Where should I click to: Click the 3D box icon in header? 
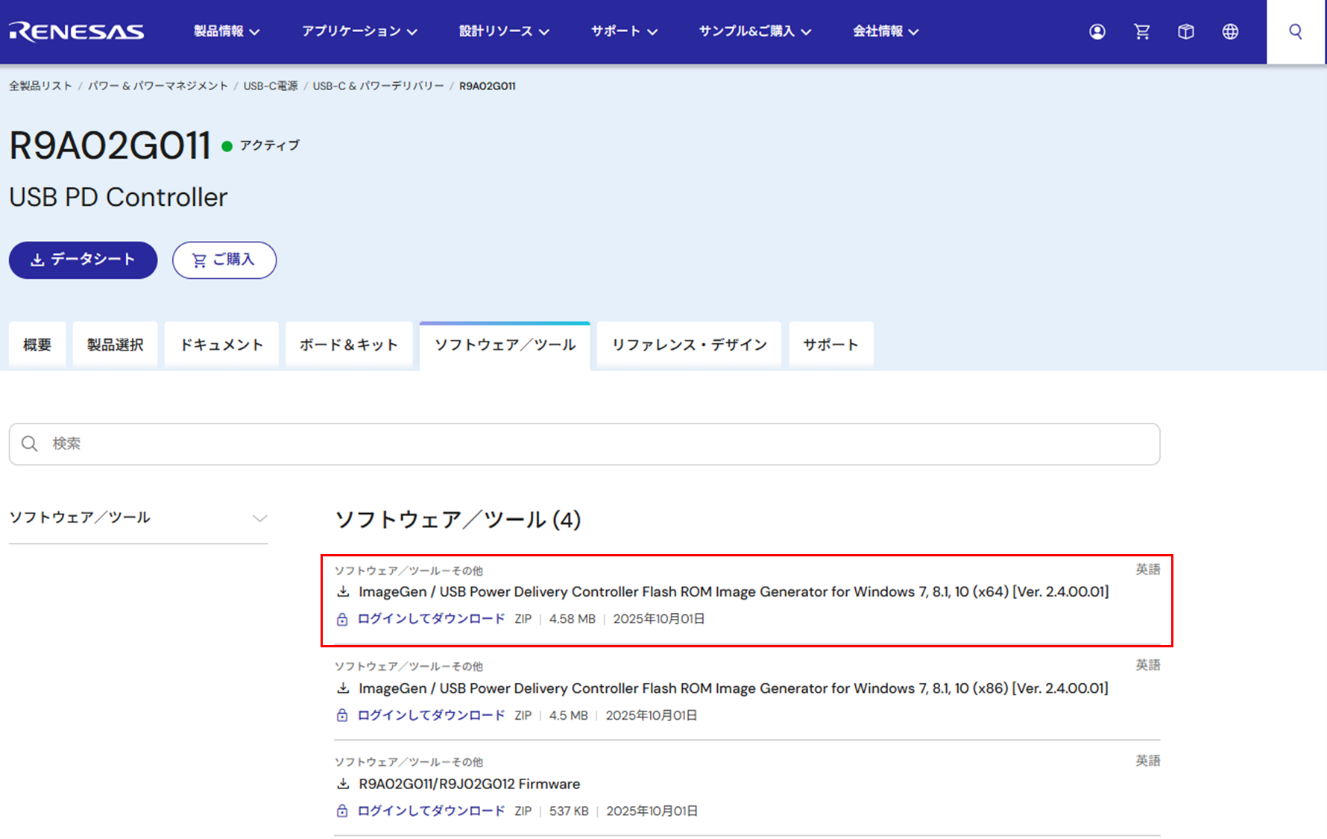[x=1185, y=32]
